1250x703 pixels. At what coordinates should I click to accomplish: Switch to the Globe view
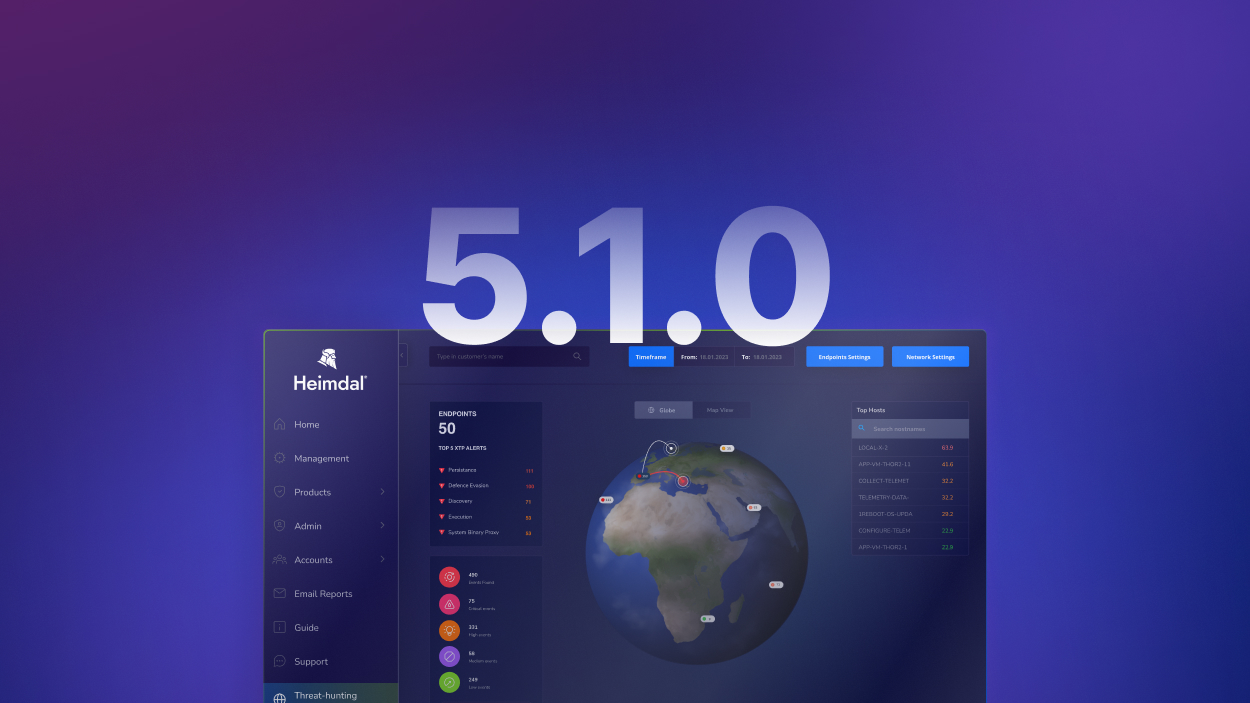coord(662,410)
